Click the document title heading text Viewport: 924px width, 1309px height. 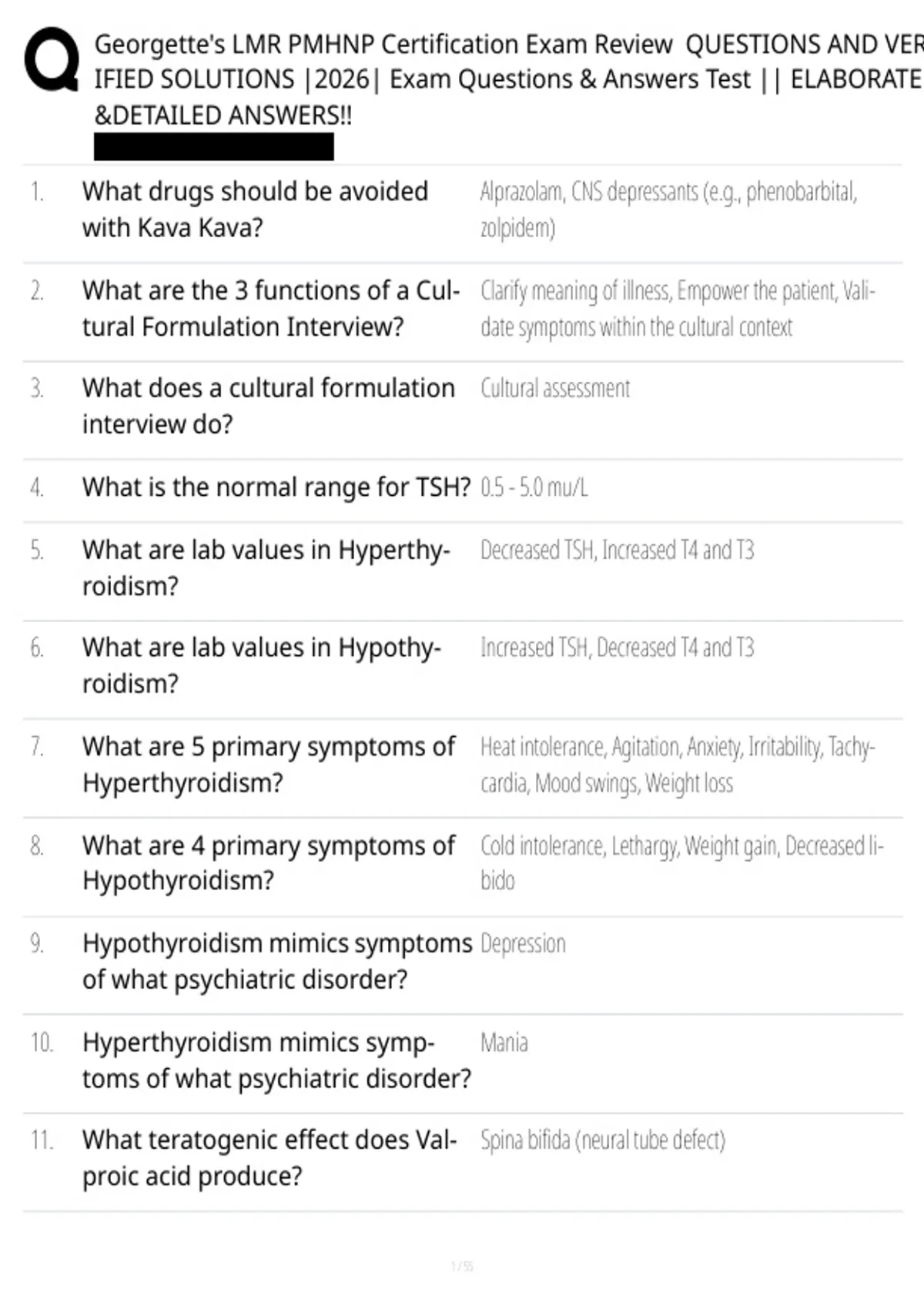[x=508, y=79]
